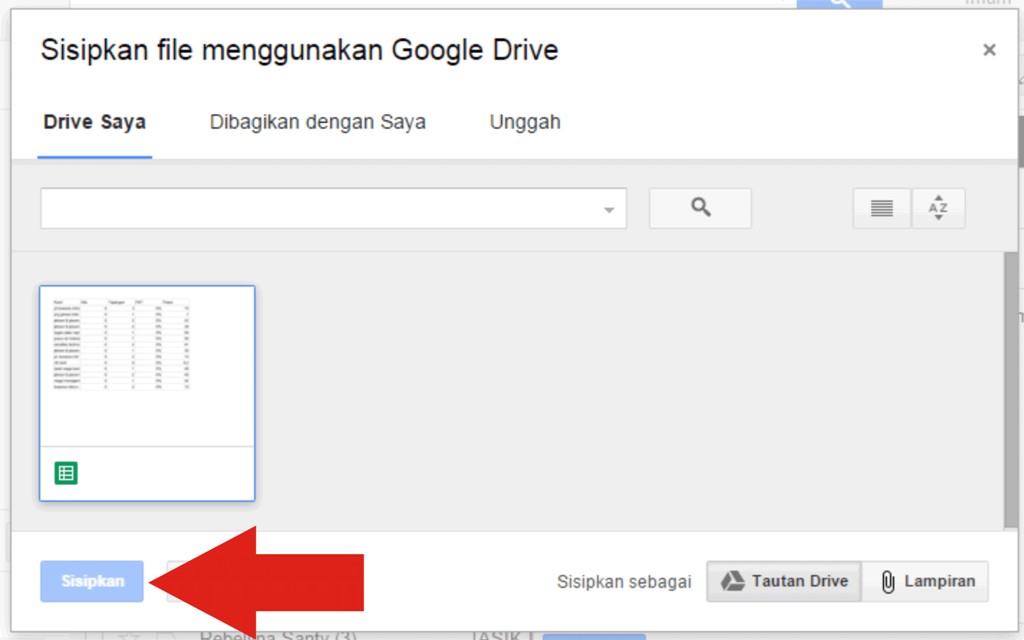This screenshot has height=640, width=1024.
Task: Click the file list vertical scrollbar
Action: tap(1010, 391)
